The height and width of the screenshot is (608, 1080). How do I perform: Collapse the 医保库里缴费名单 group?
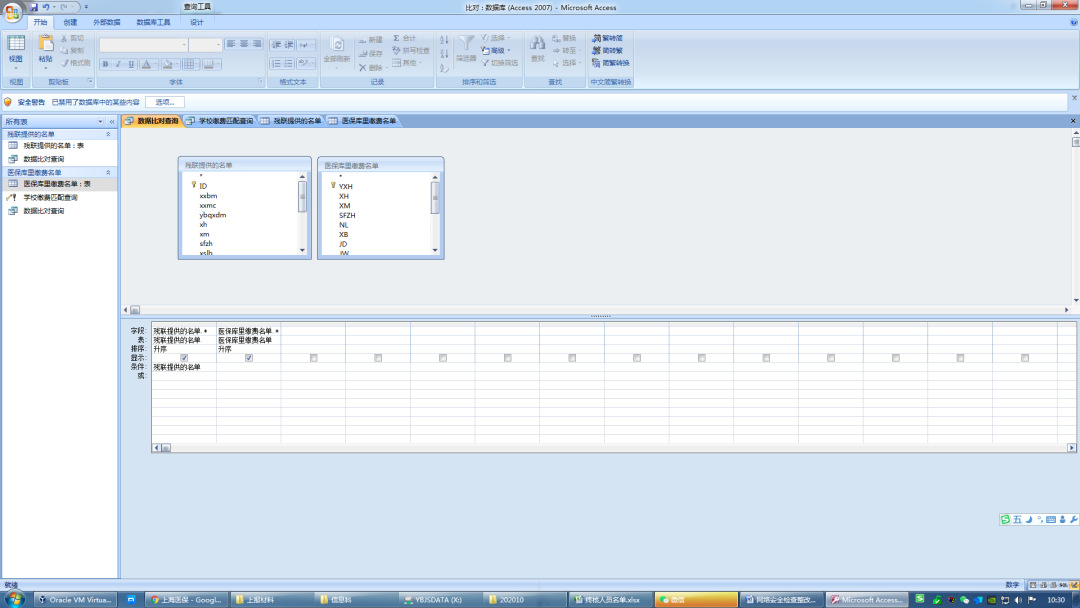pos(108,172)
